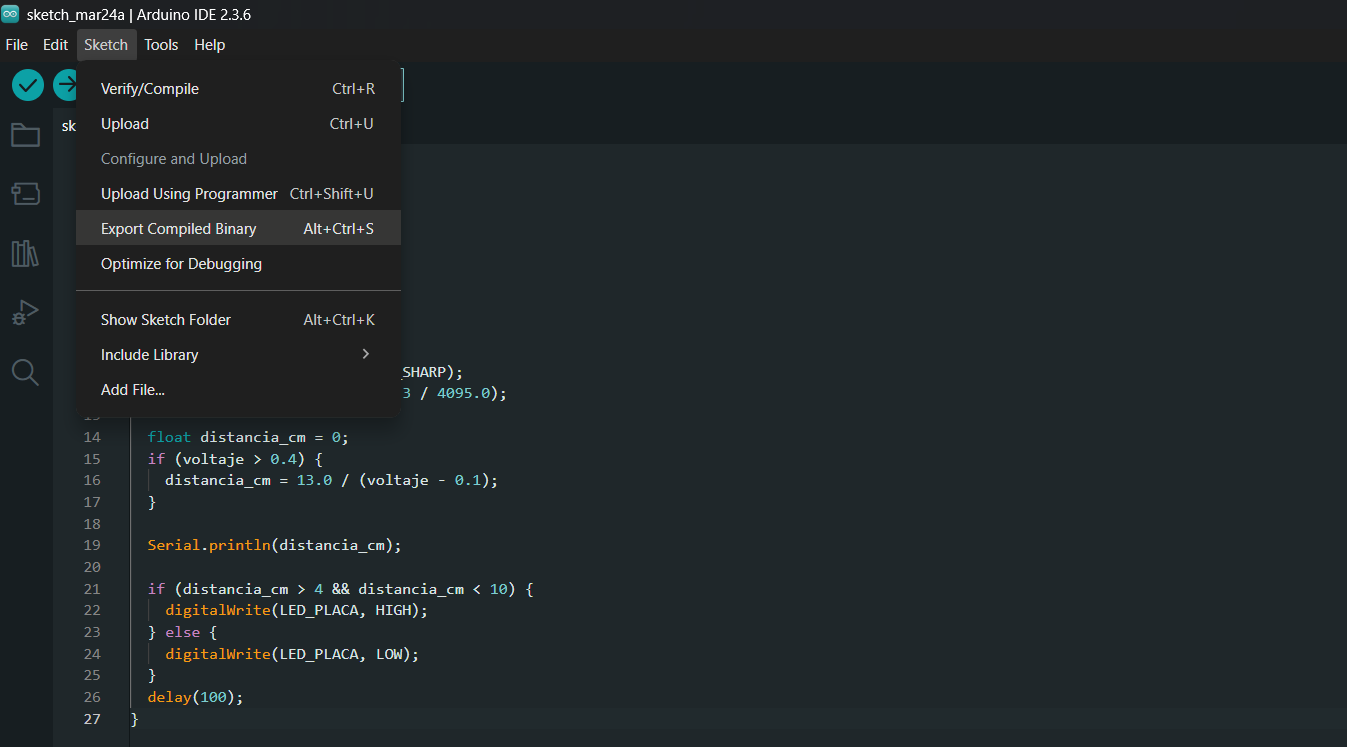Open the Sketchbook folder sidebar icon
Screen dimensions: 1347x747
pyautogui.click(x=25, y=134)
